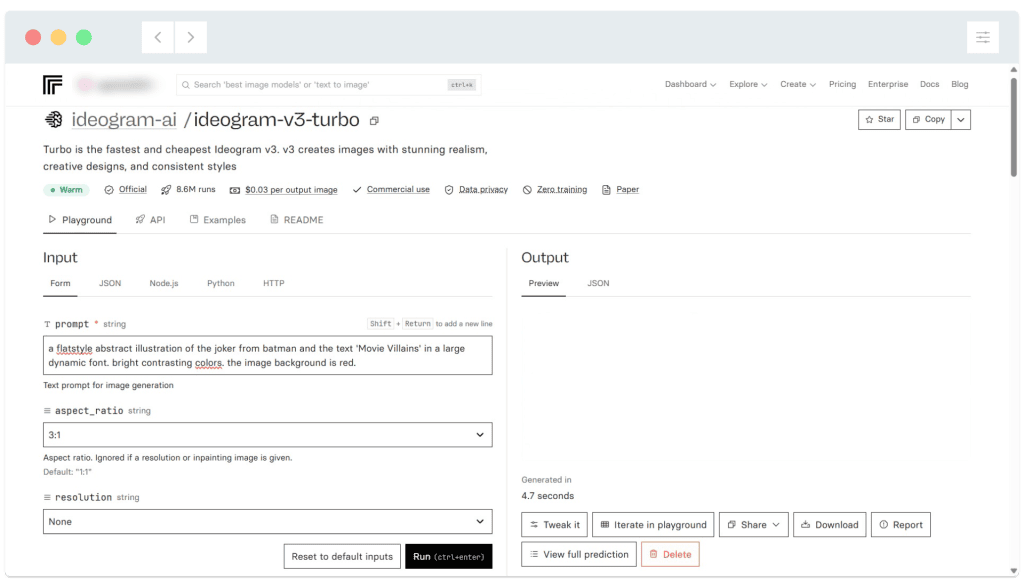Click the page vertical scrollbar
Viewport: 1024px width, 587px height.
(x=1014, y=127)
